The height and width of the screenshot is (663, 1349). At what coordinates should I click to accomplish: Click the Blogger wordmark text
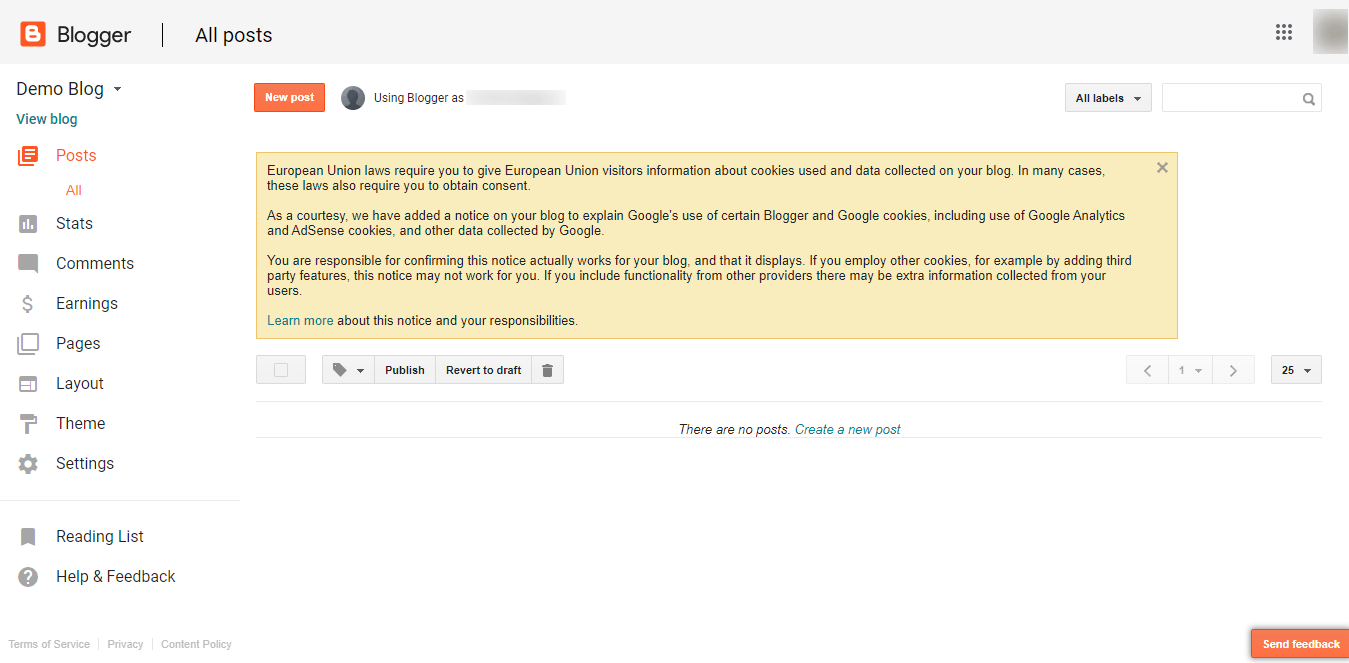pyautogui.click(x=94, y=35)
